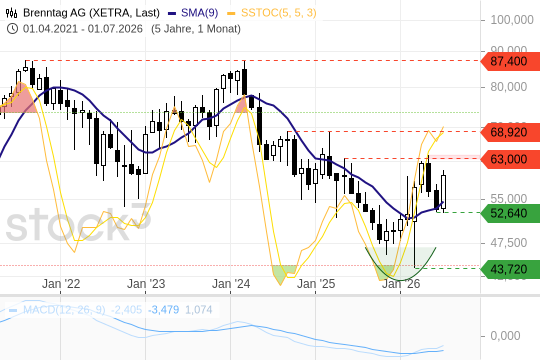The image size is (540, 360).
Task: Click the Jan '25 time axis label
Action: click(x=316, y=284)
